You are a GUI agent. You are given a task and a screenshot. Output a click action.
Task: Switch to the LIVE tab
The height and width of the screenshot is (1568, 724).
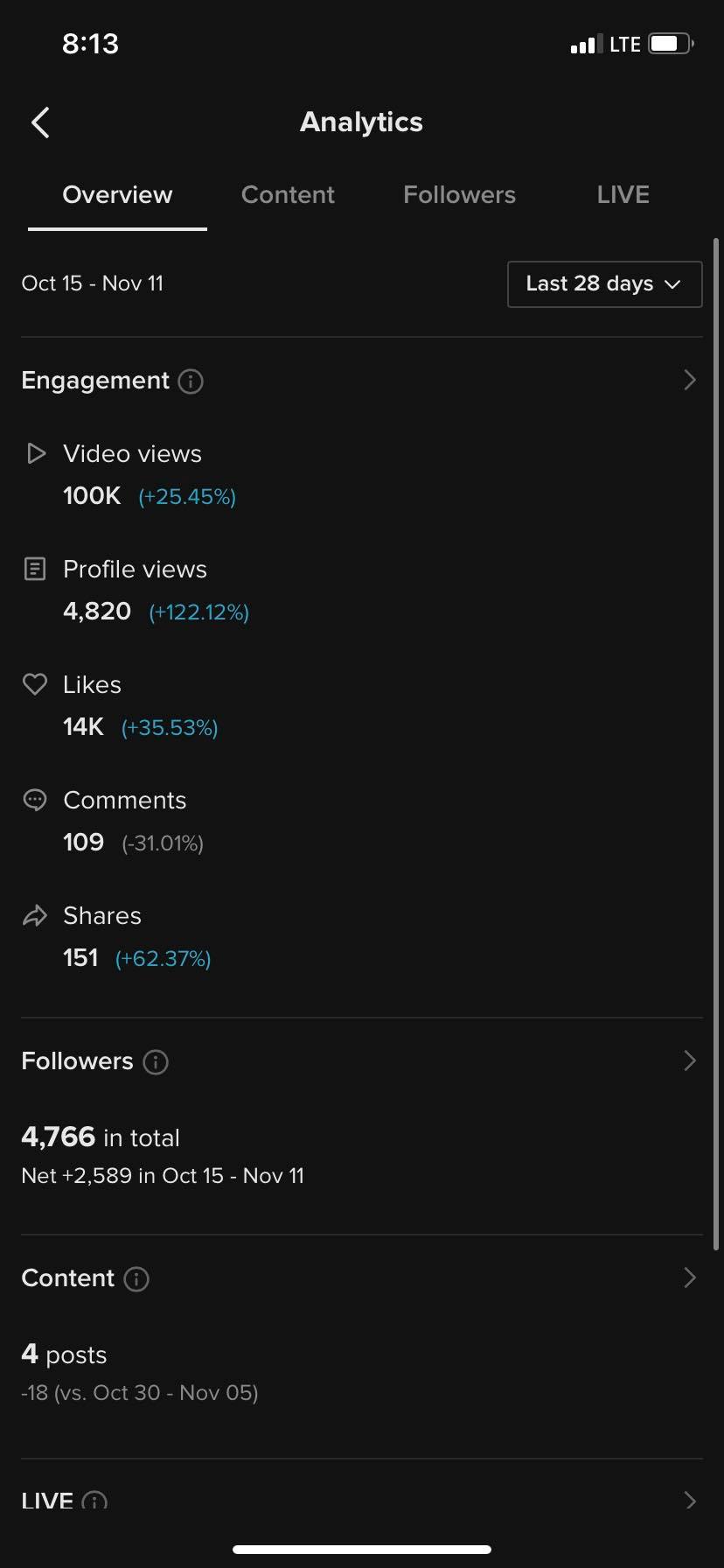coord(623,194)
